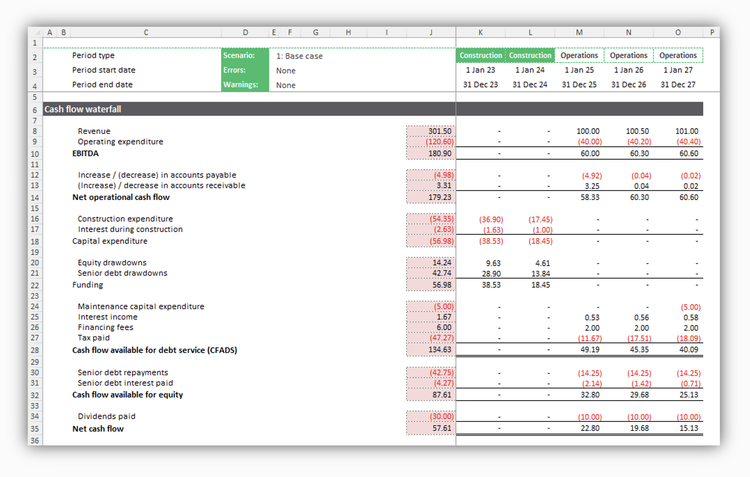Select Dividends paid total (30.00)

[x=430, y=416]
